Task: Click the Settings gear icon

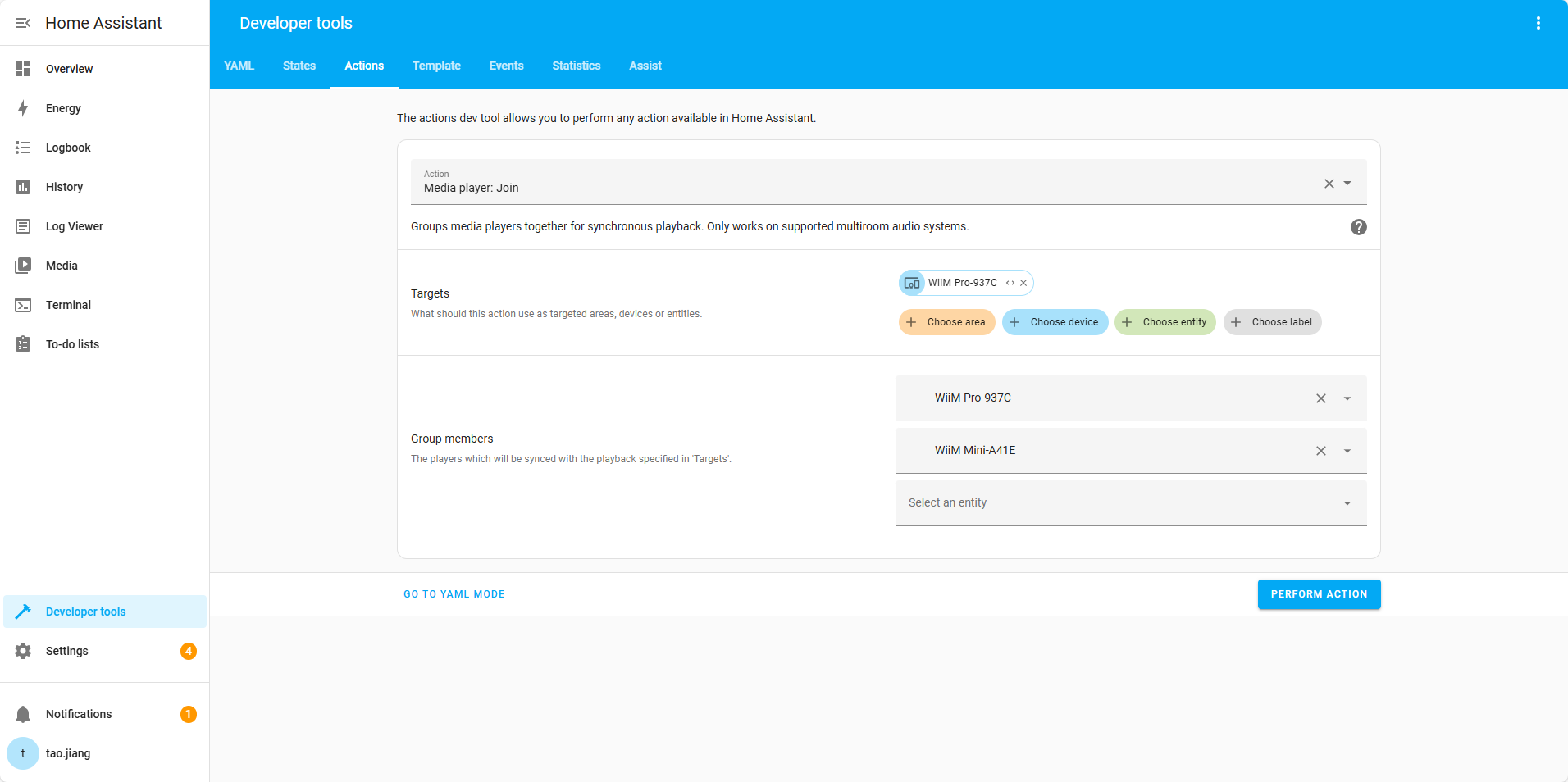Action: click(23, 651)
